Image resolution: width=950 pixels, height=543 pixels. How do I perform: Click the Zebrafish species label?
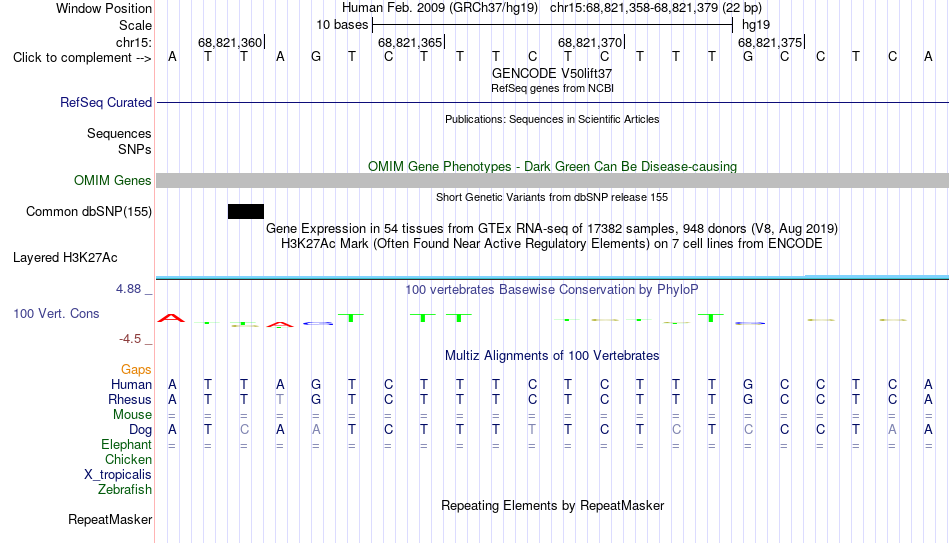coord(125,490)
